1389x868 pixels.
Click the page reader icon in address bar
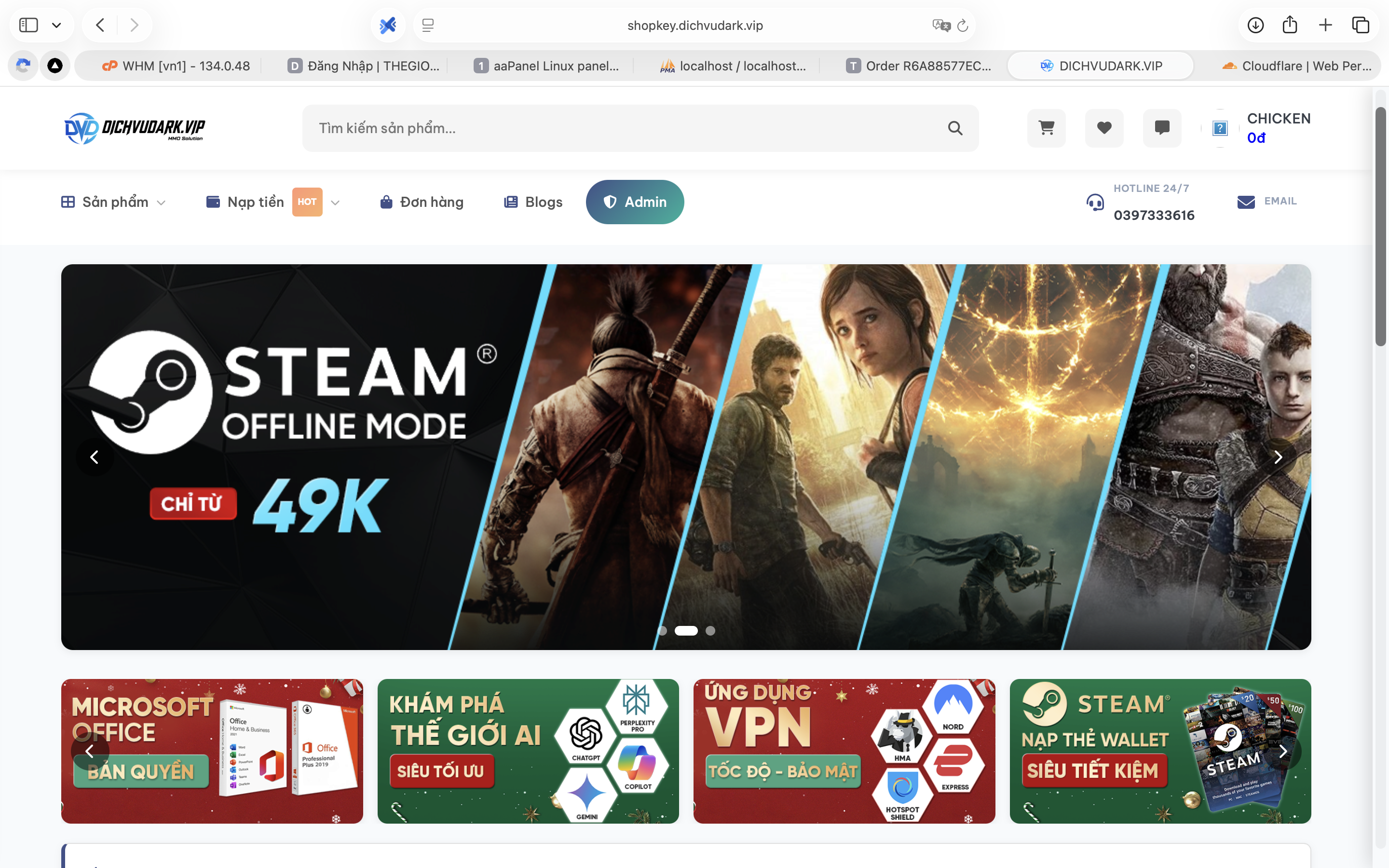(x=428, y=25)
